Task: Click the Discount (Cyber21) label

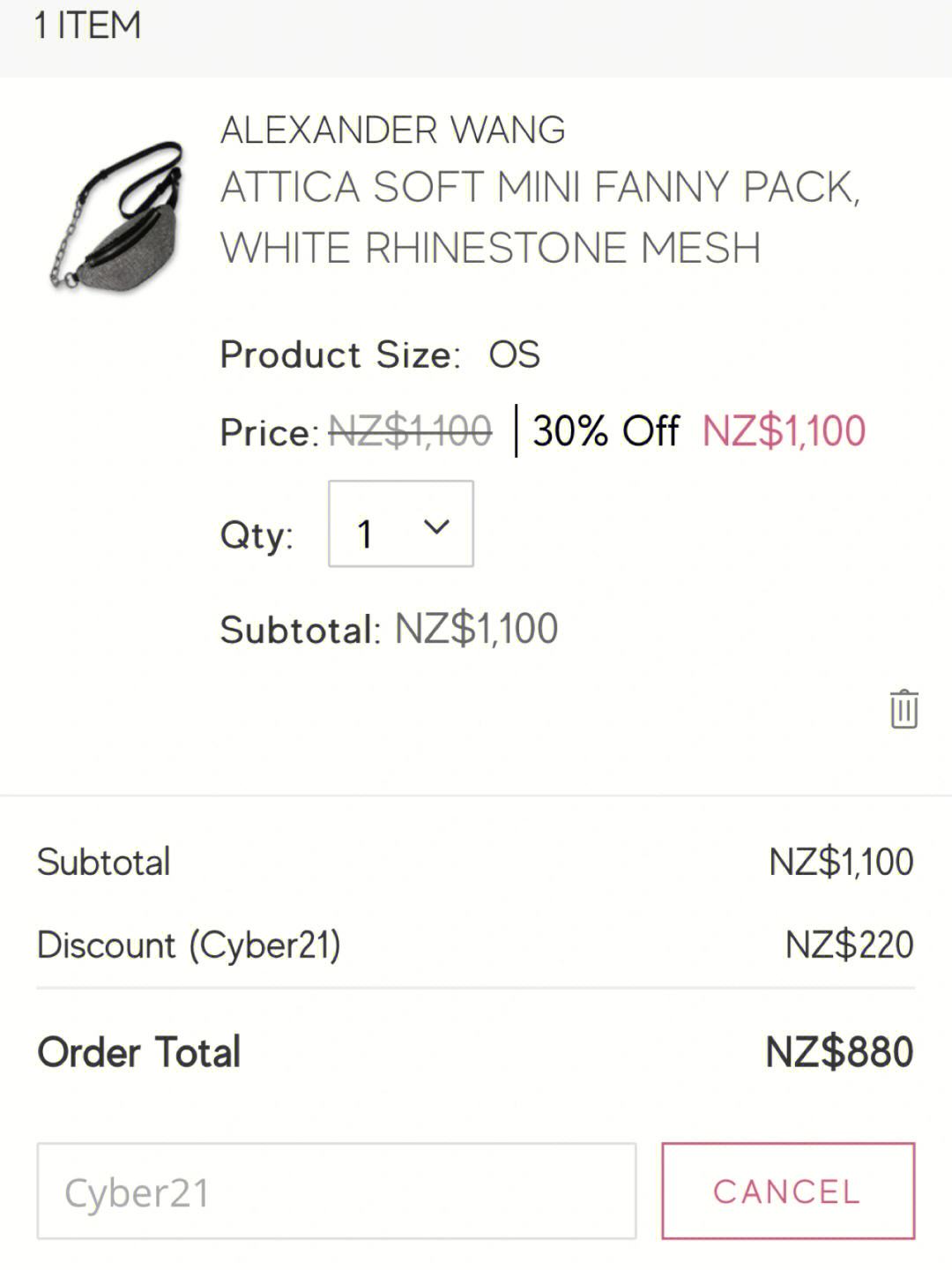Action: (189, 945)
